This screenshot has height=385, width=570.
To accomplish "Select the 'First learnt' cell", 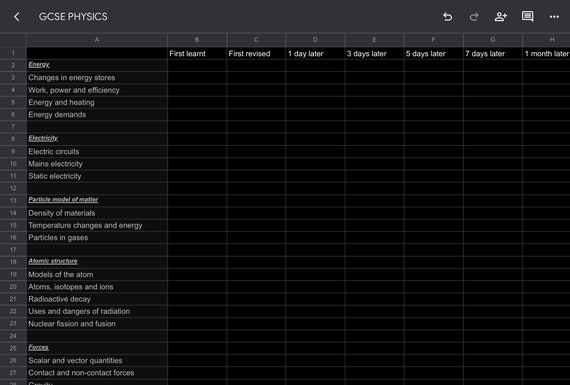I will (197, 53).
